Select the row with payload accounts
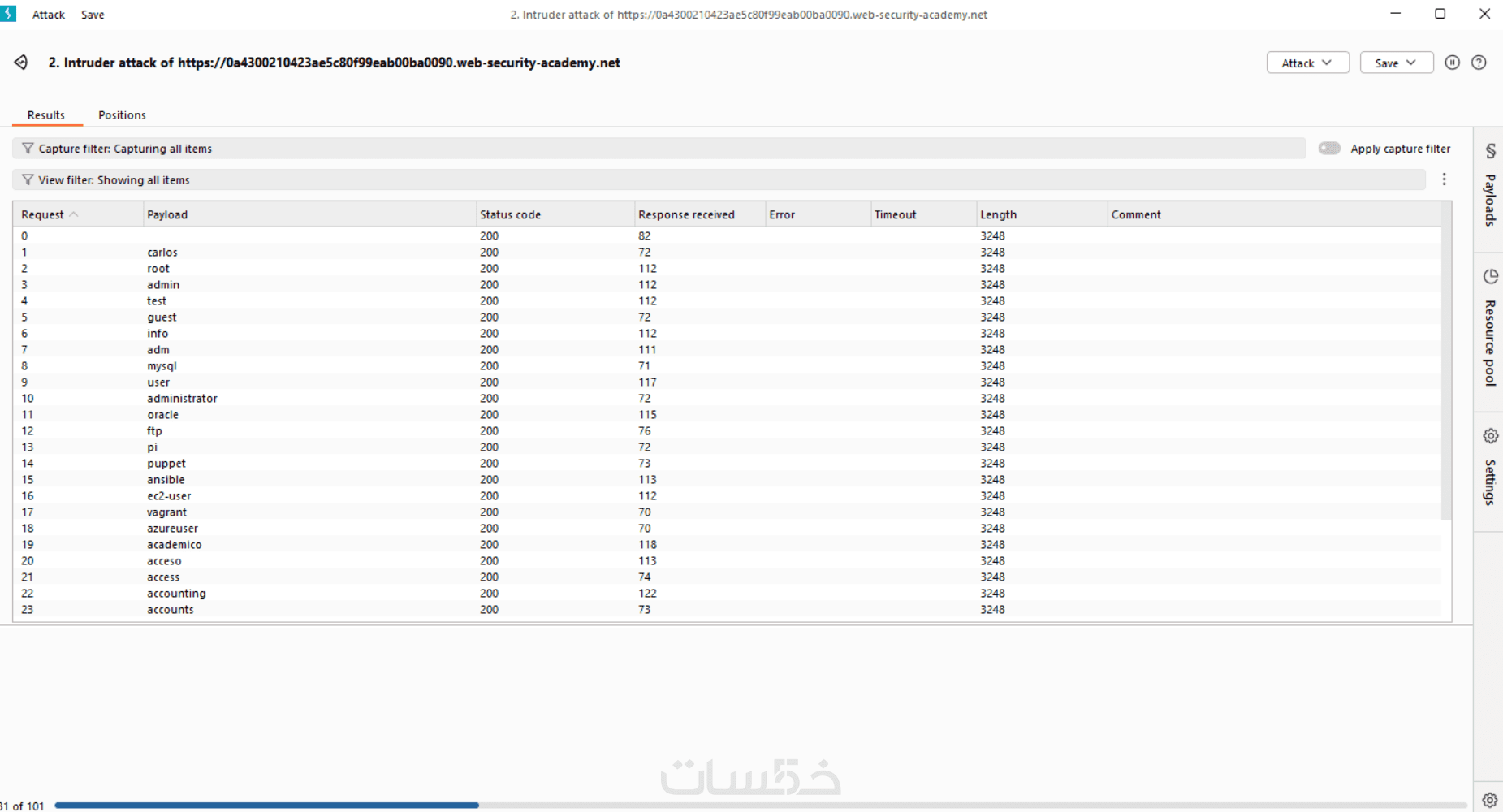The image size is (1503, 812). [727, 610]
